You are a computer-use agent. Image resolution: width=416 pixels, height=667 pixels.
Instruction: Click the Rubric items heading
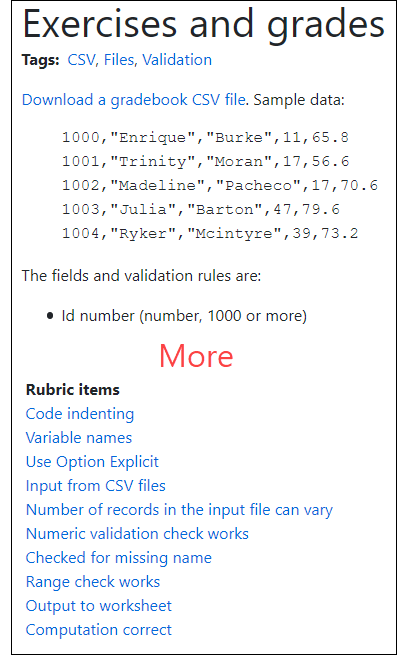[x=73, y=390]
